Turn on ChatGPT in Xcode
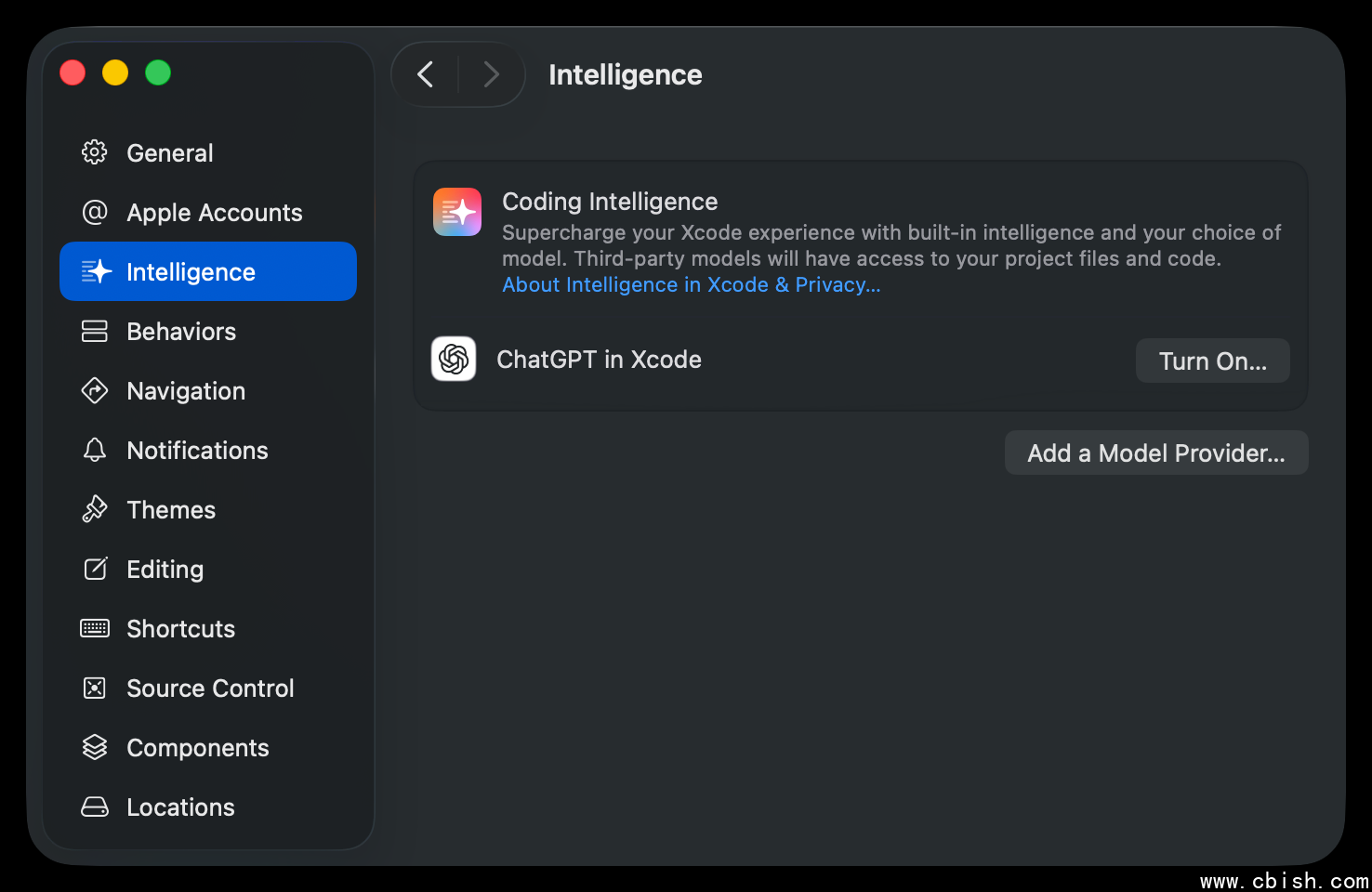The height and width of the screenshot is (892, 1372). [x=1212, y=361]
